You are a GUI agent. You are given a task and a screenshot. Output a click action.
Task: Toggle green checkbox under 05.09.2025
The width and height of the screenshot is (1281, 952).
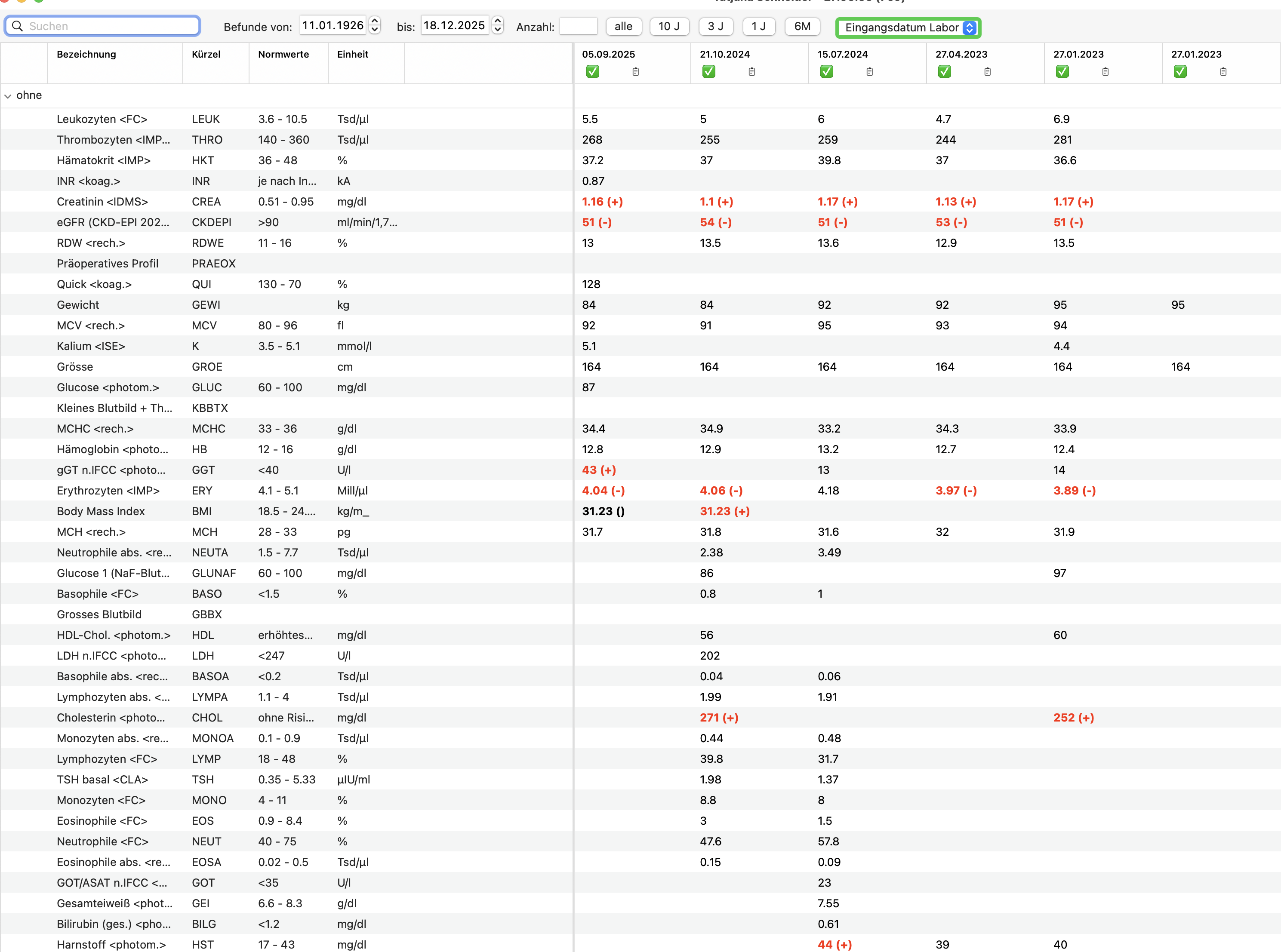pos(593,71)
